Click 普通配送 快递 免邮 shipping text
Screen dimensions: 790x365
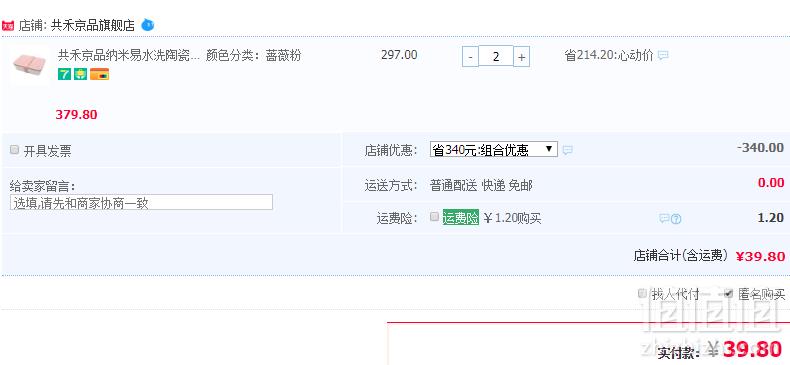pos(481,186)
